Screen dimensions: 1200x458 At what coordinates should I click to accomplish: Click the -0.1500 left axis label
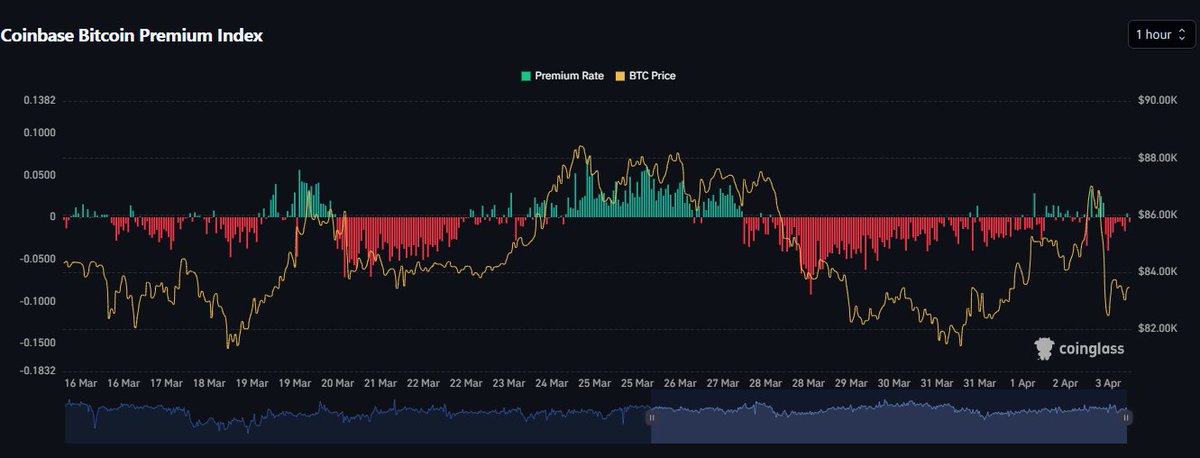pyautogui.click(x=38, y=342)
